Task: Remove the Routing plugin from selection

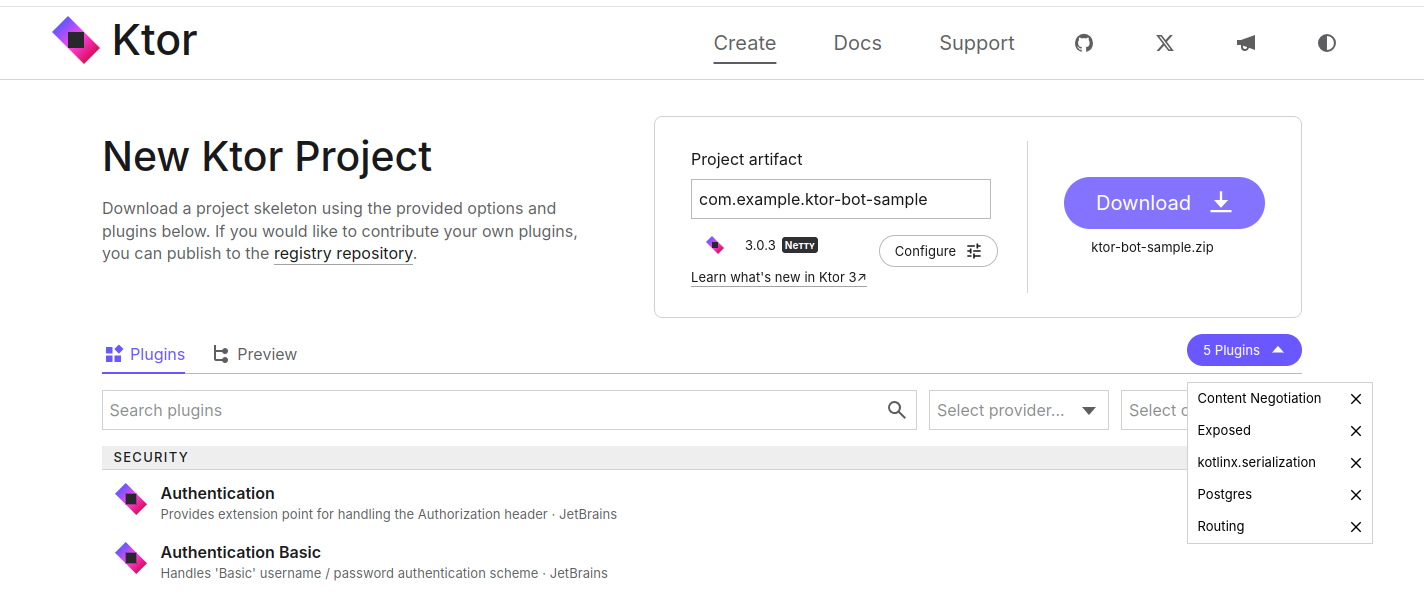Action: click(x=1356, y=527)
